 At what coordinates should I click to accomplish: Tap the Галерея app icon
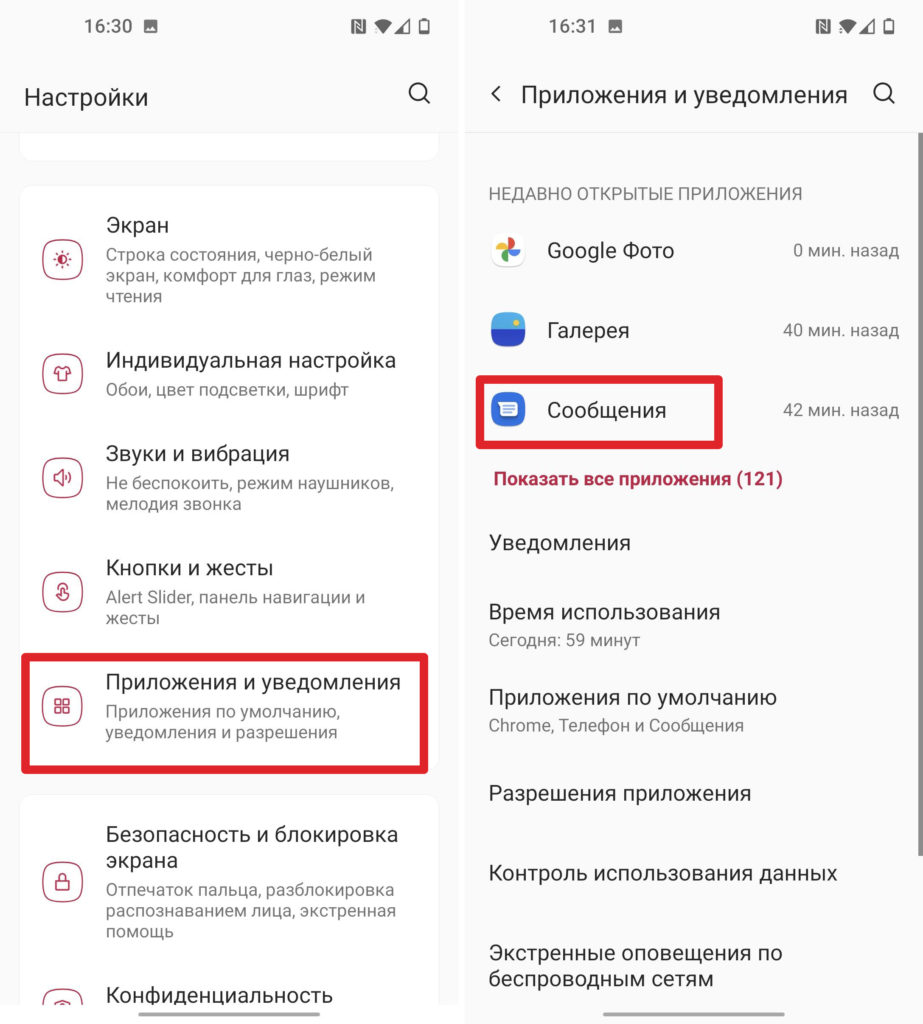(x=508, y=330)
